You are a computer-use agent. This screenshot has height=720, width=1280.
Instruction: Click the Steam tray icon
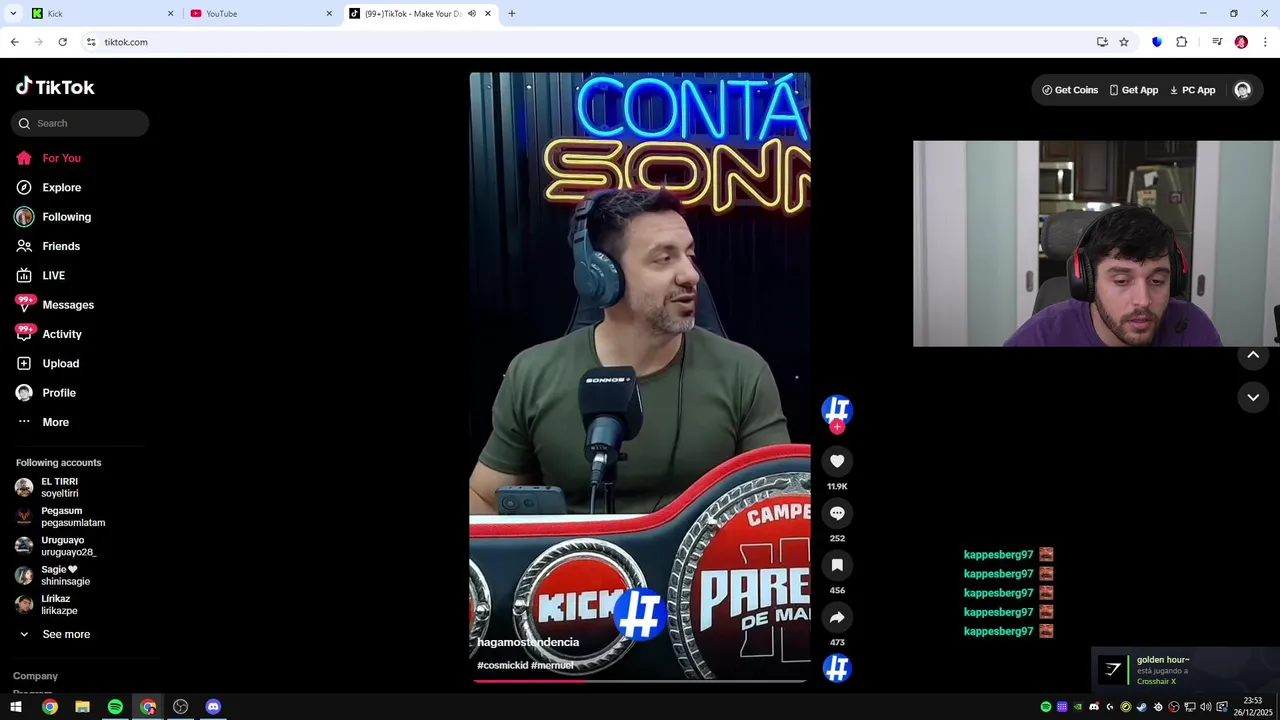pos(1142,707)
